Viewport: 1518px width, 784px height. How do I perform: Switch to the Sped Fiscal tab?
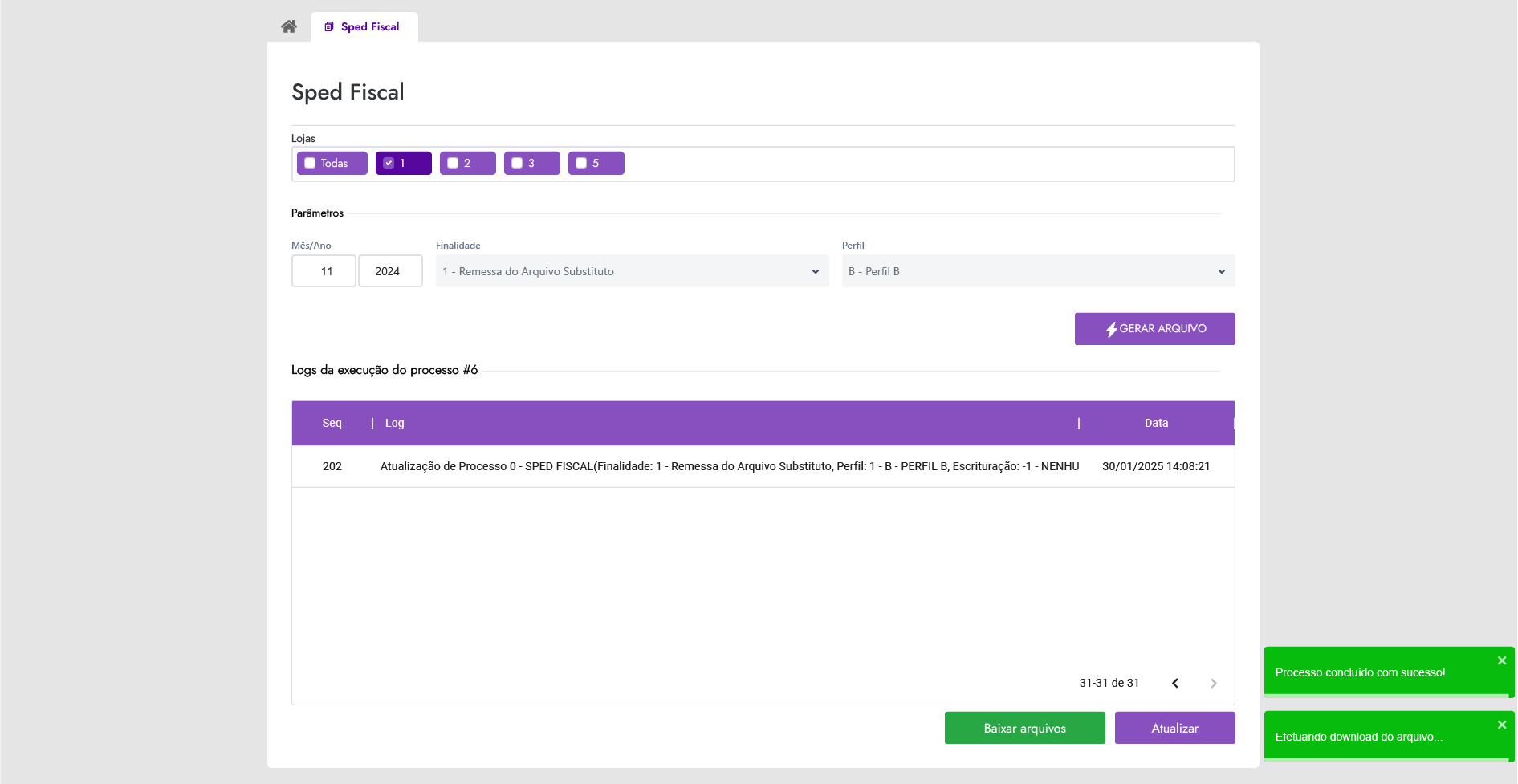pos(369,26)
